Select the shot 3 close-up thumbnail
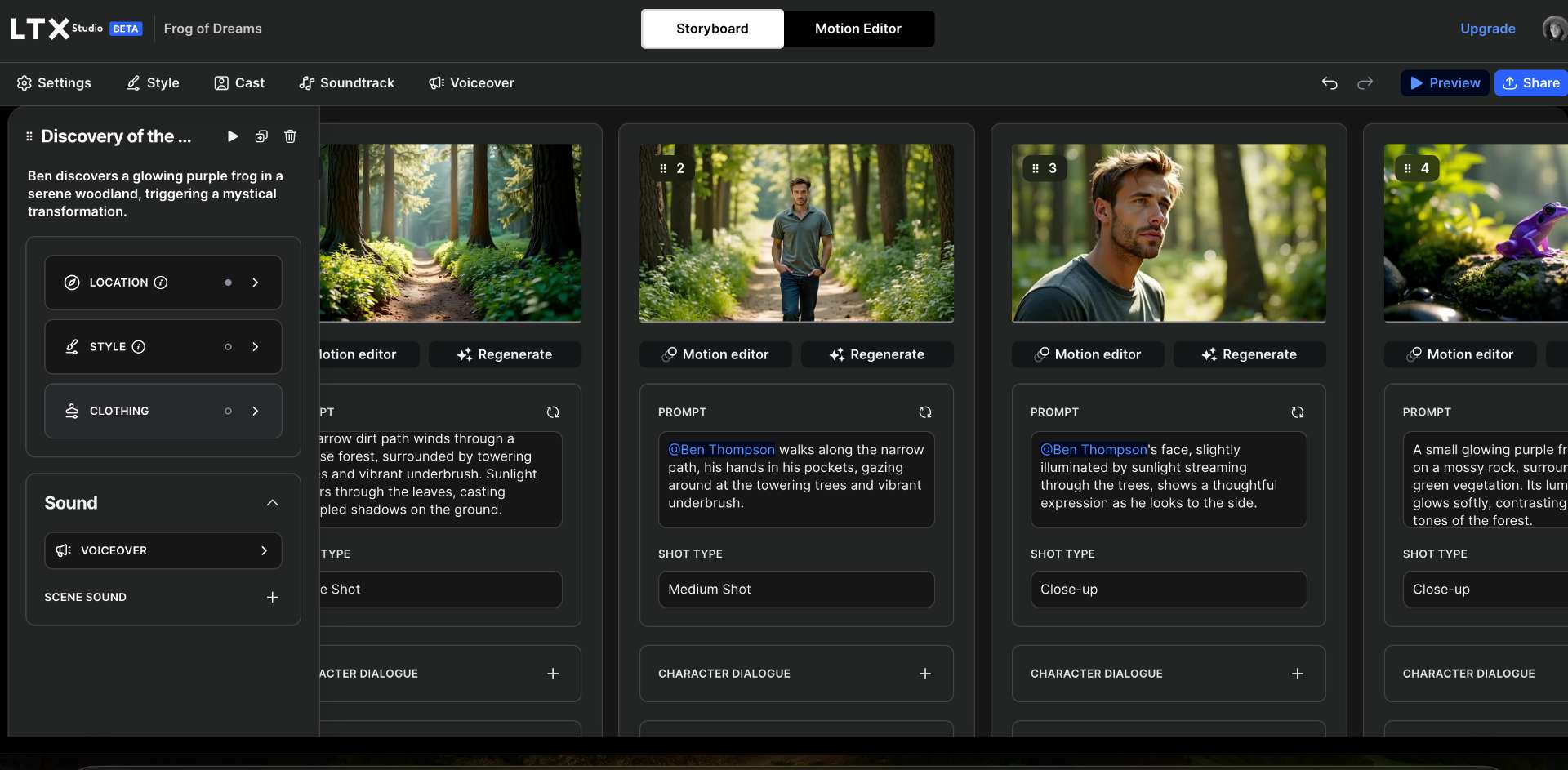This screenshot has height=770, width=1568. (x=1169, y=233)
